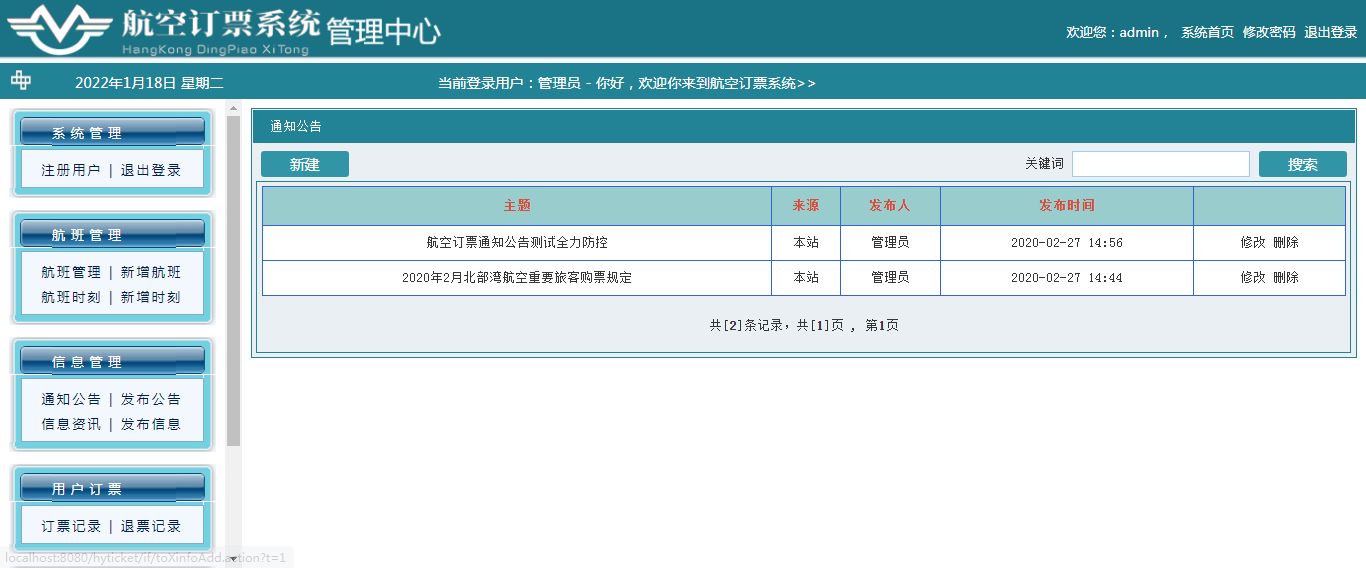This screenshot has width=1366, height=568.
Task: Click 修改 for 航空订票通知公告测试全力防控 row
Action: 1252,242
